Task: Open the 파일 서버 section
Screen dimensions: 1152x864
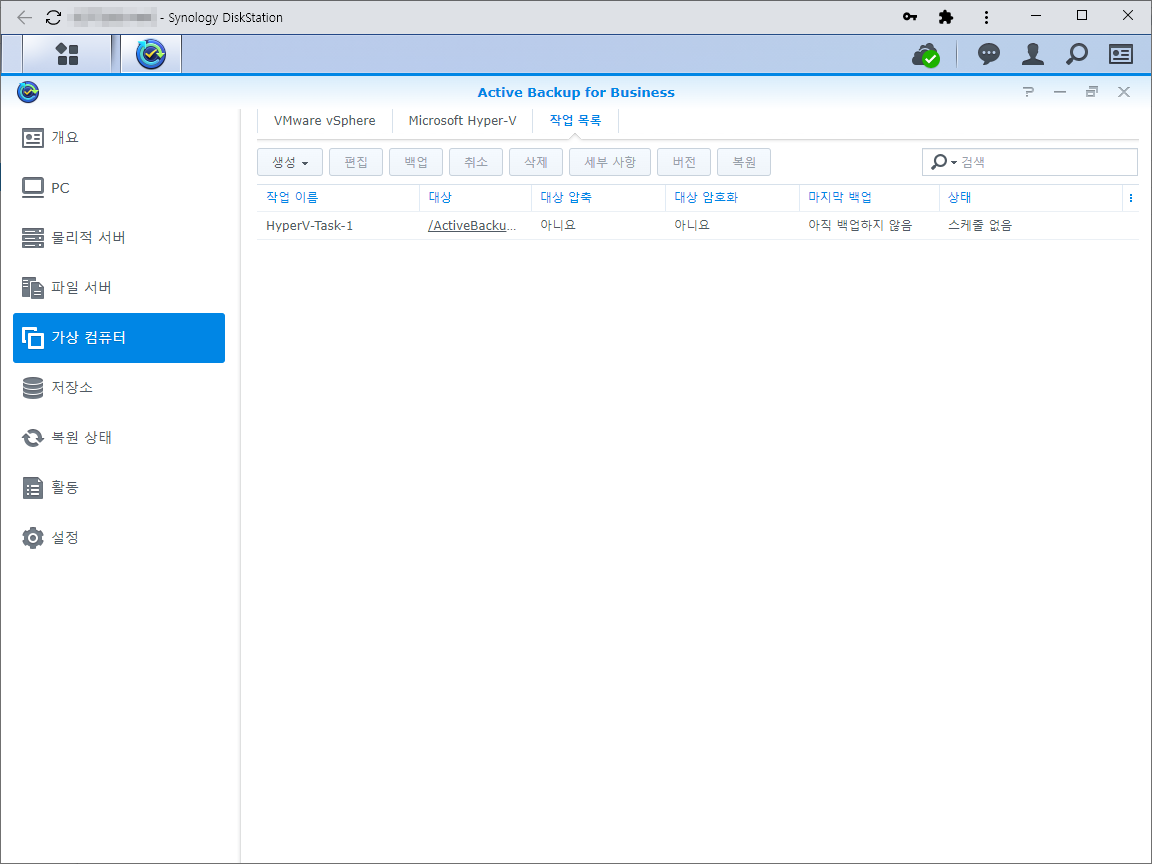Action: click(119, 287)
